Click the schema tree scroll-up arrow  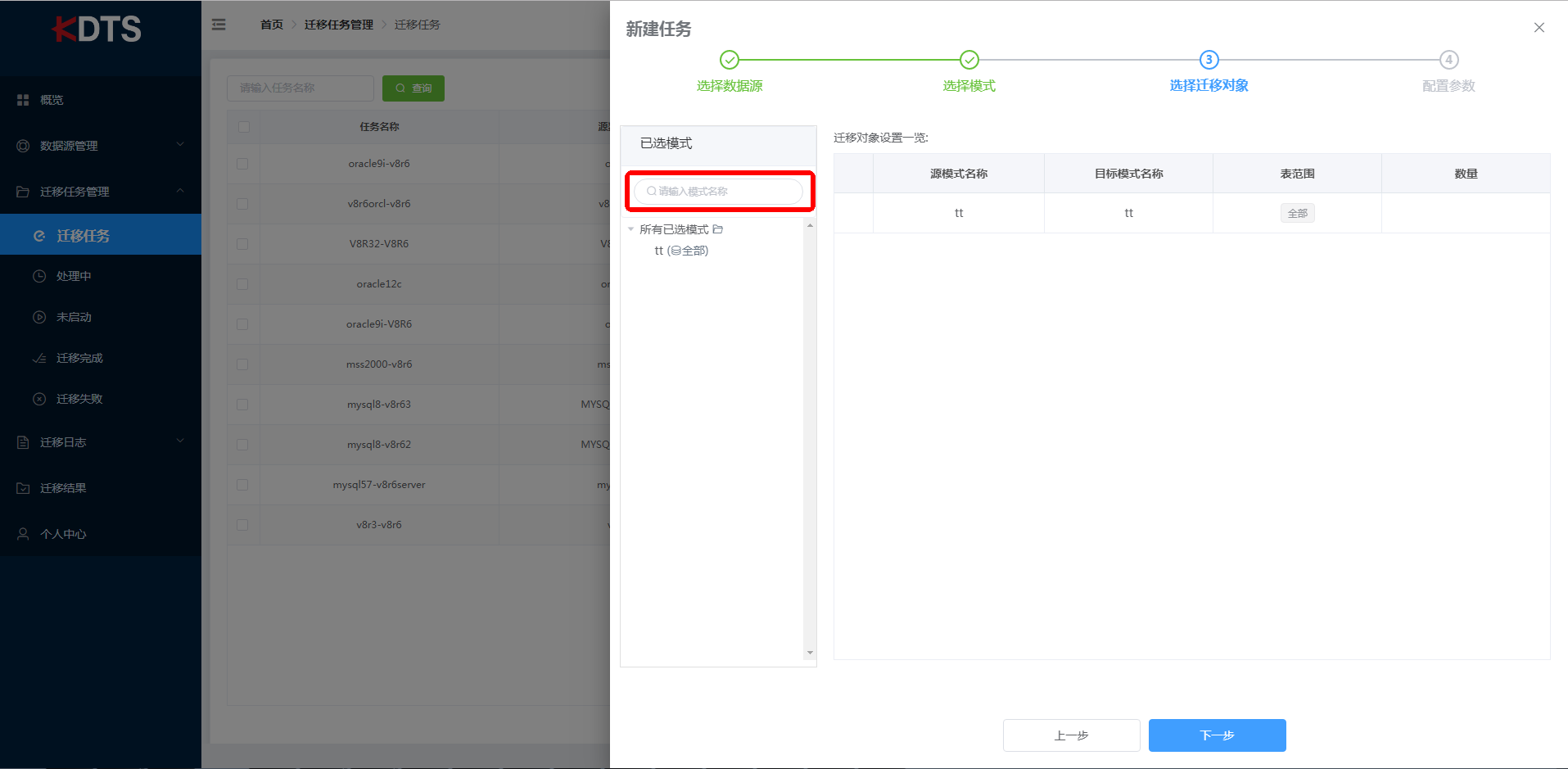[811, 225]
